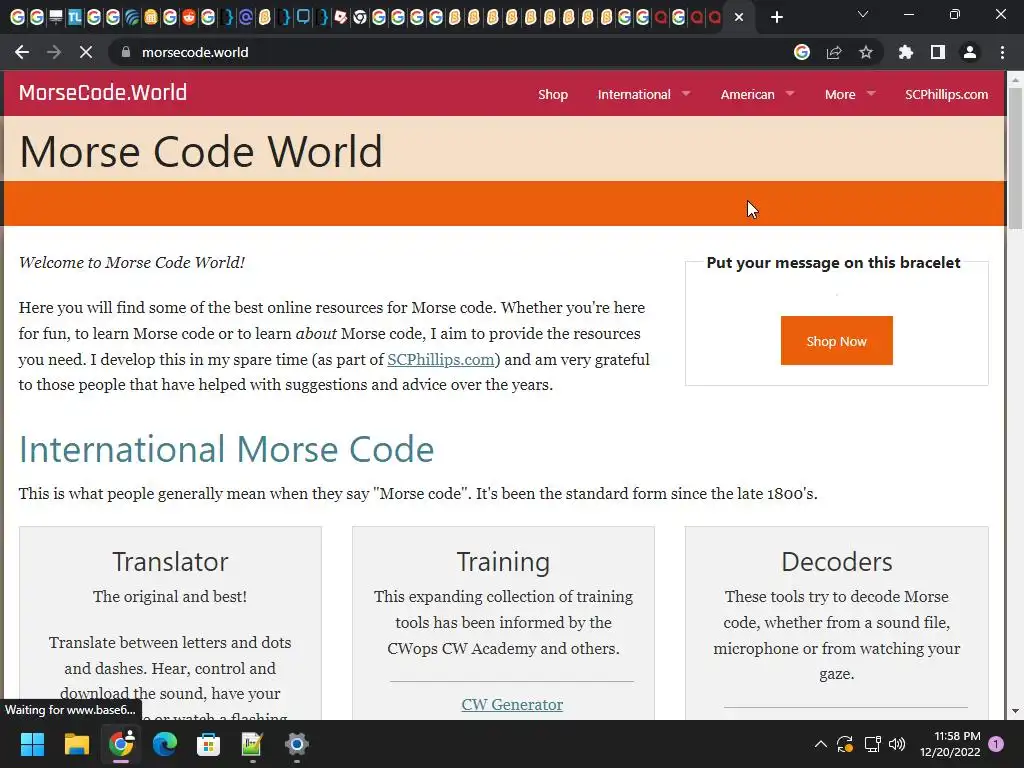Open Microsoft Store from the taskbar
This screenshot has width=1024, height=768.
[208, 744]
